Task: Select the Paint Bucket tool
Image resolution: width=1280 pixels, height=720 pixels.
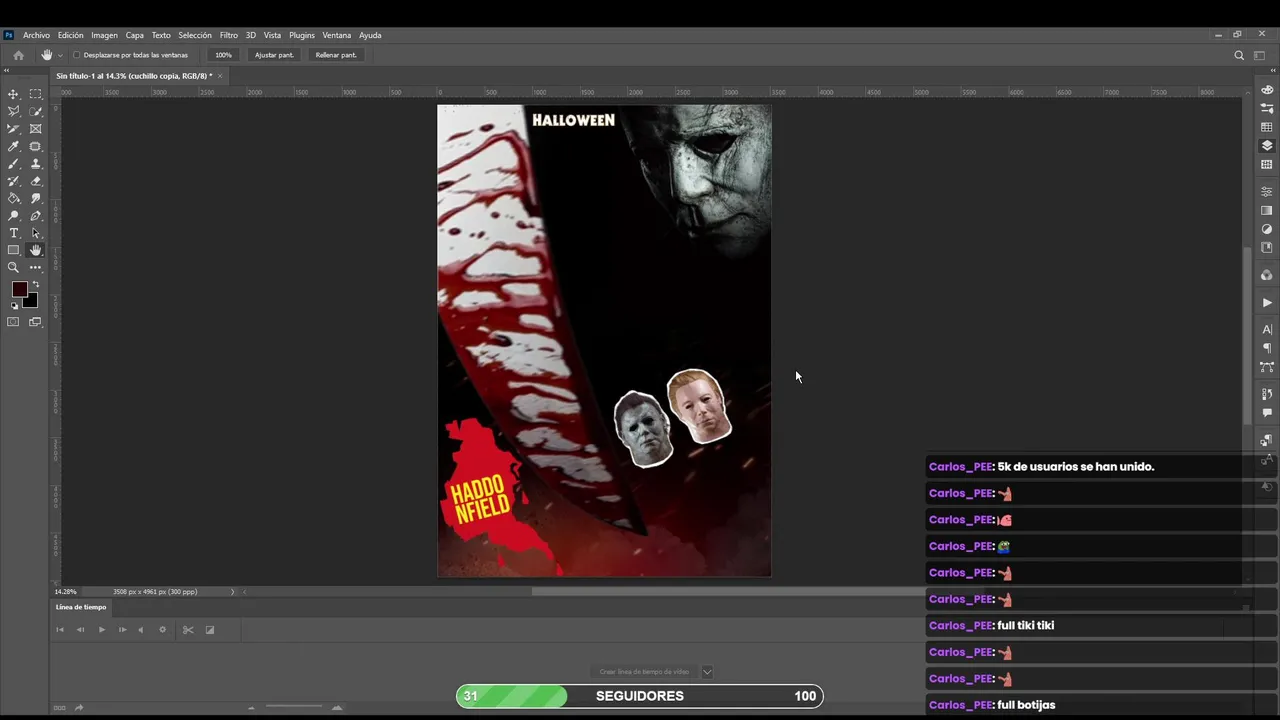Action: coord(14,198)
